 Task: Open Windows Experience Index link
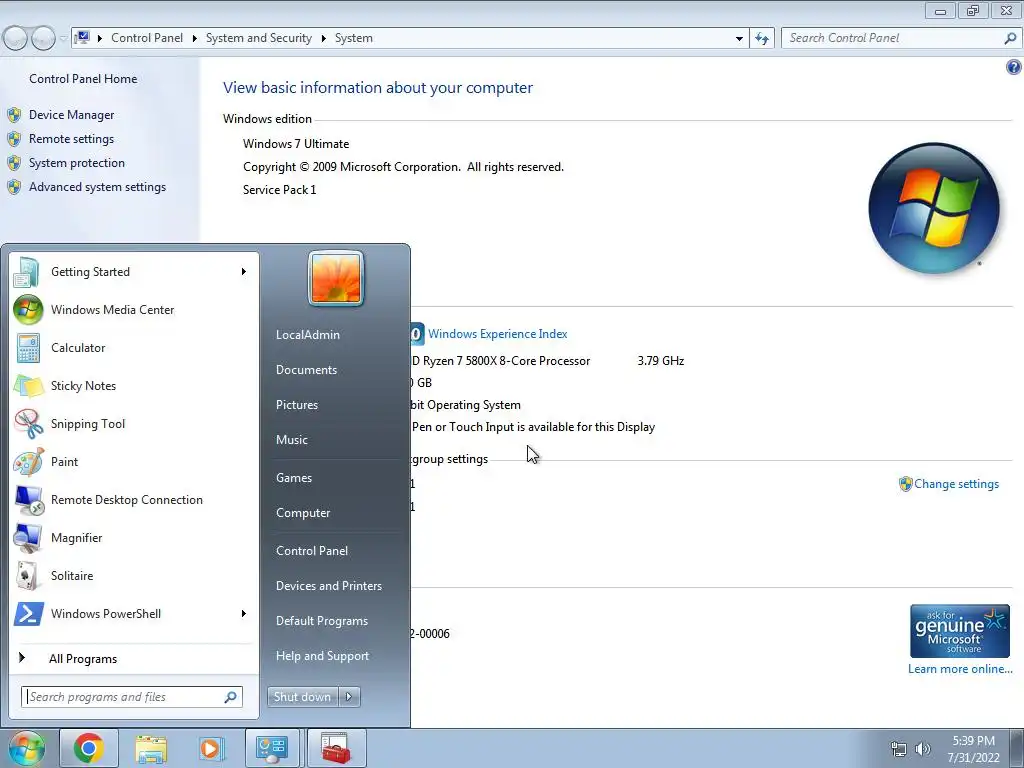(x=497, y=334)
